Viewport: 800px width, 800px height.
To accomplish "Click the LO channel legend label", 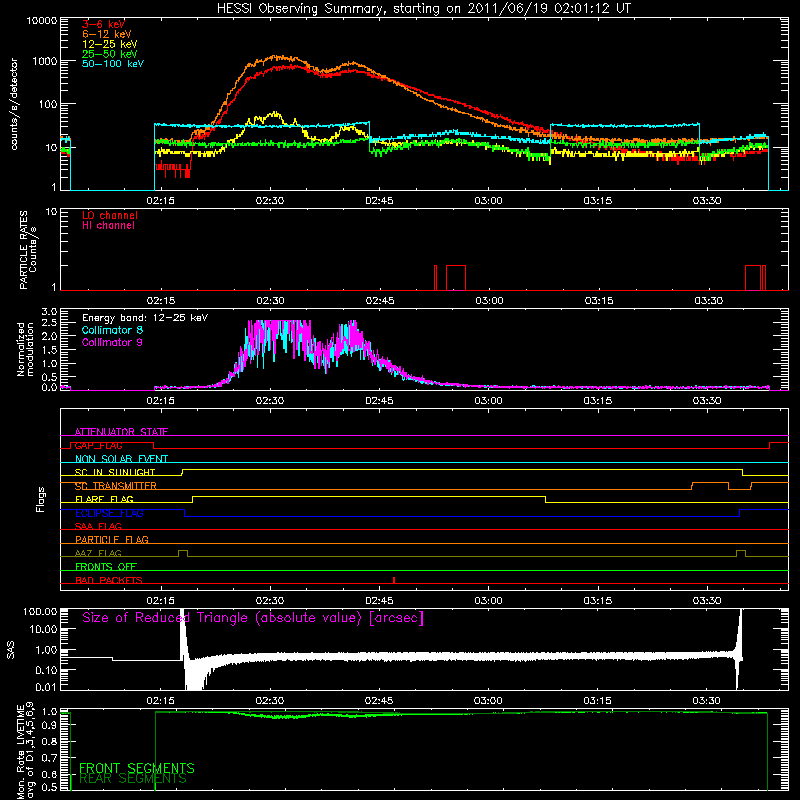I will click(x=110, y=215).
